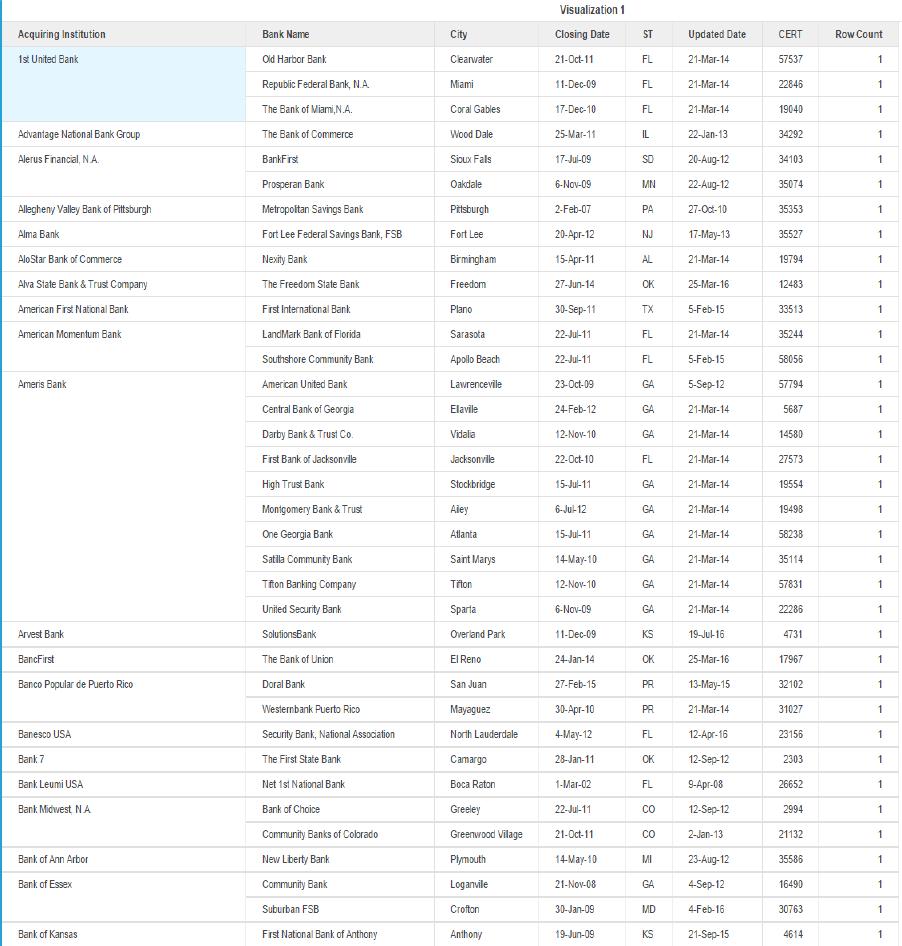902x946 pixels.
Task: Click First International Bank cell
Action: tap(340, 310)
